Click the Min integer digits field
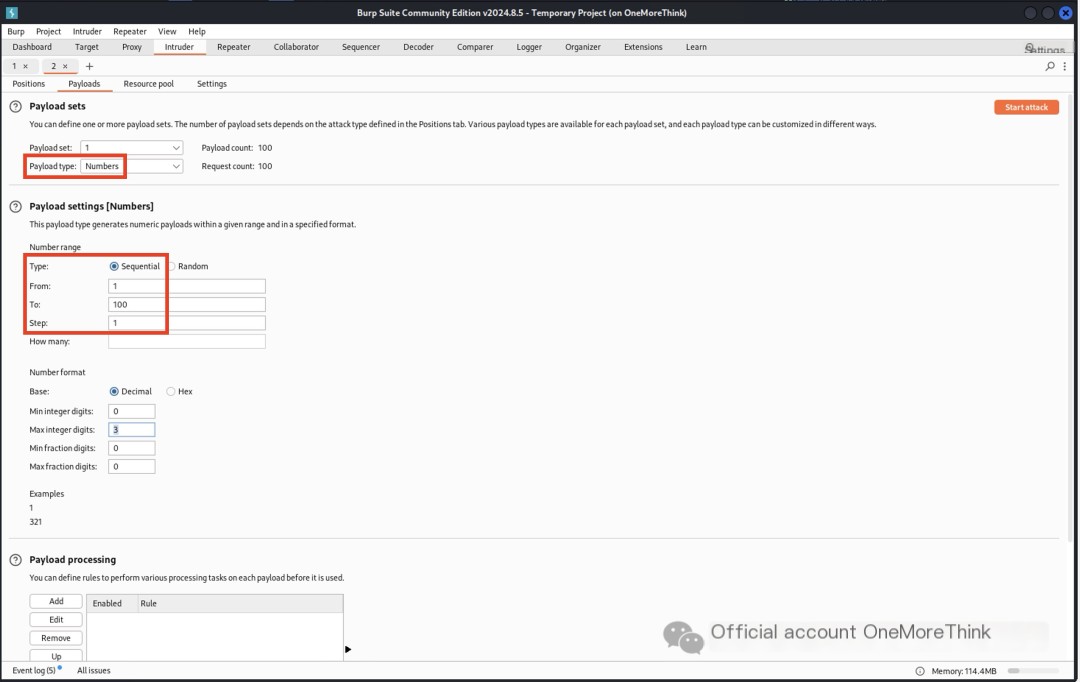Viewport: 1080px width, 682px height. pos(132,411)
